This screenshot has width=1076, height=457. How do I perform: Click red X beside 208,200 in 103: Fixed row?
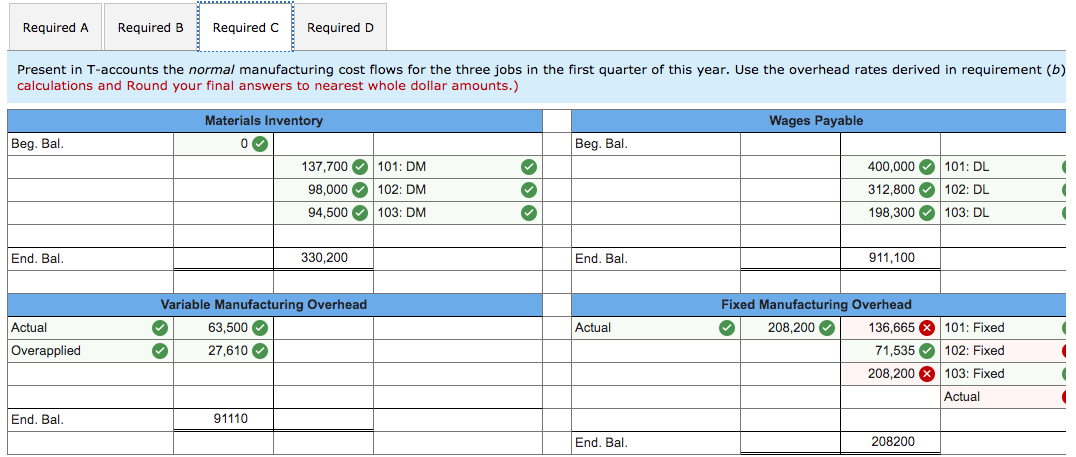pyautogui.click(x=926, y=374)
